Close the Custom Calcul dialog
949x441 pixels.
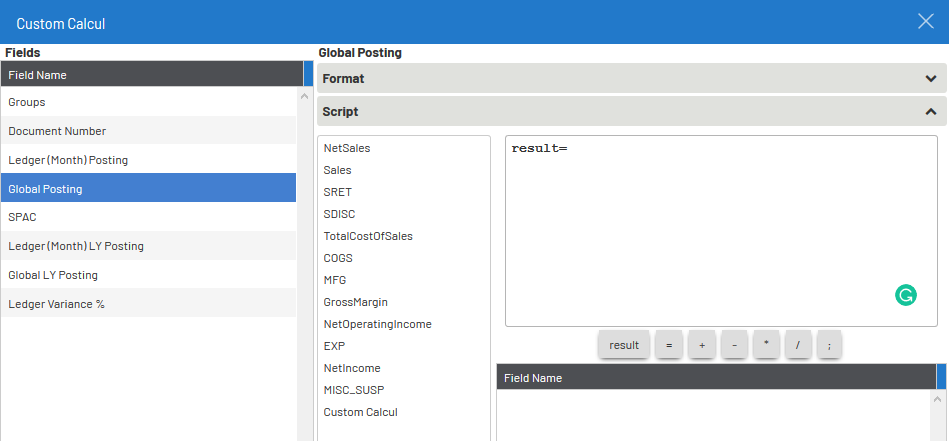[925, 22]
